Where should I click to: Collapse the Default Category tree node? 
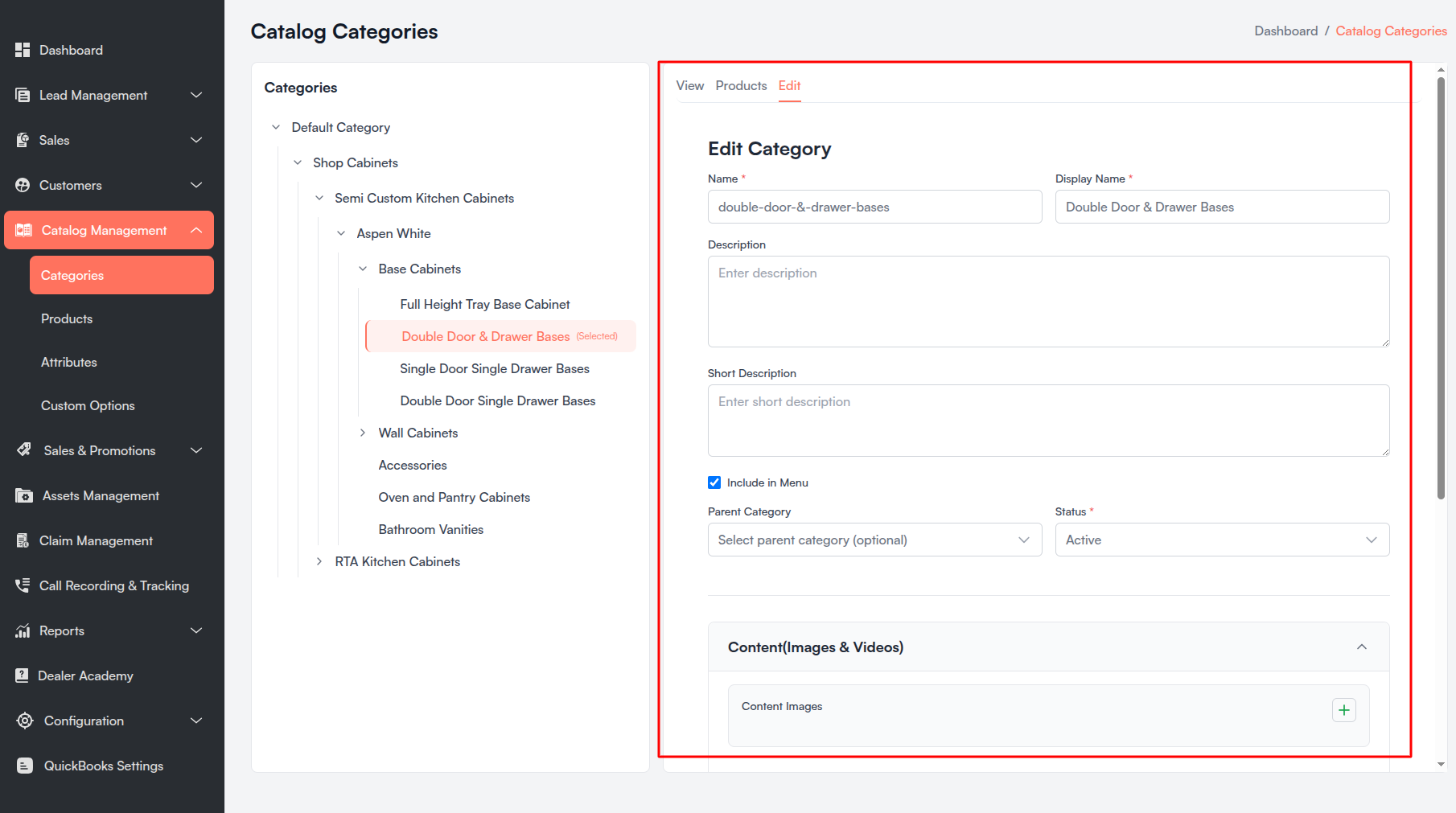(x=276, y=127)
